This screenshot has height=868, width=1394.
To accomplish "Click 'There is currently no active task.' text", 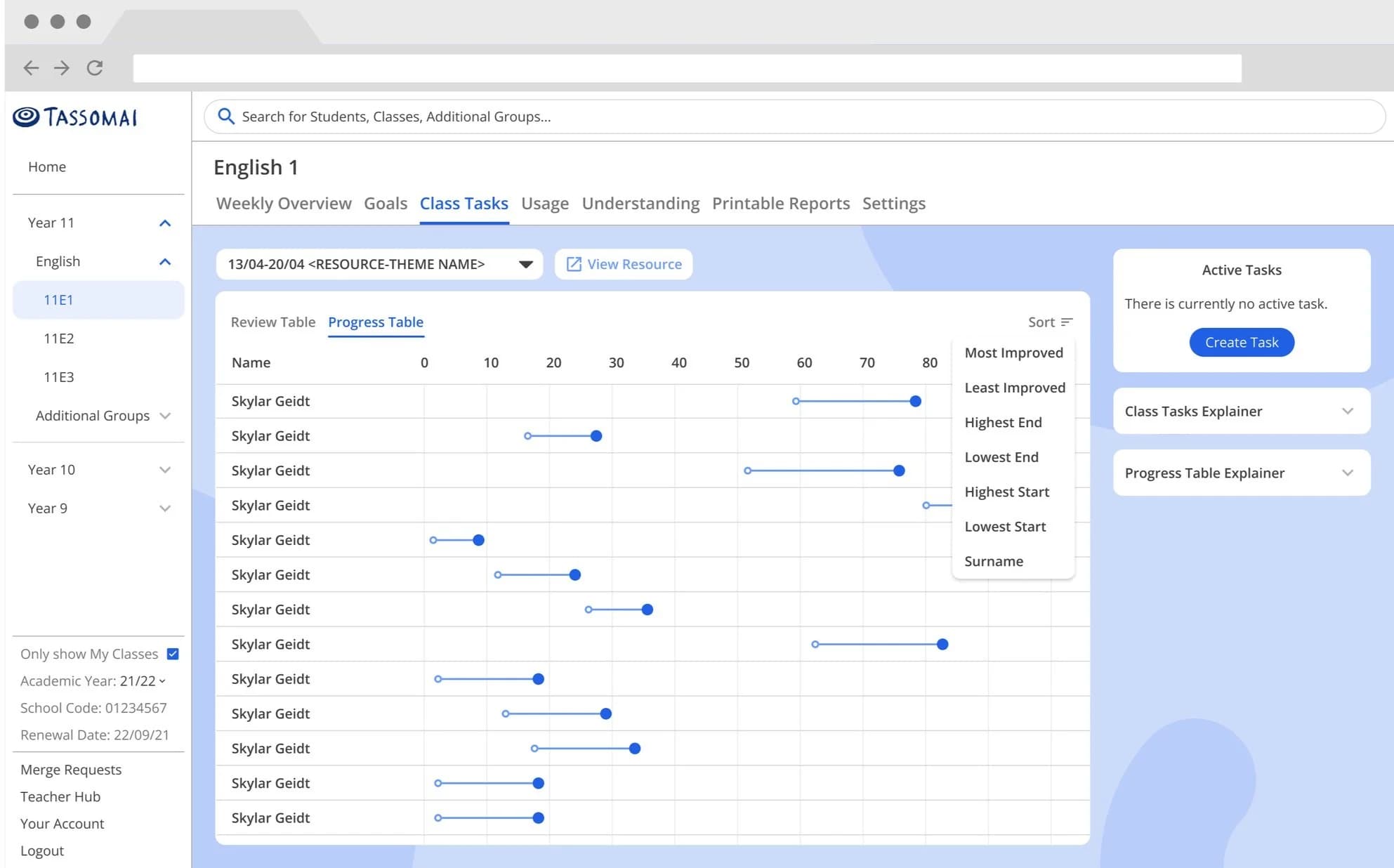I will click(x=1226, y=303).
